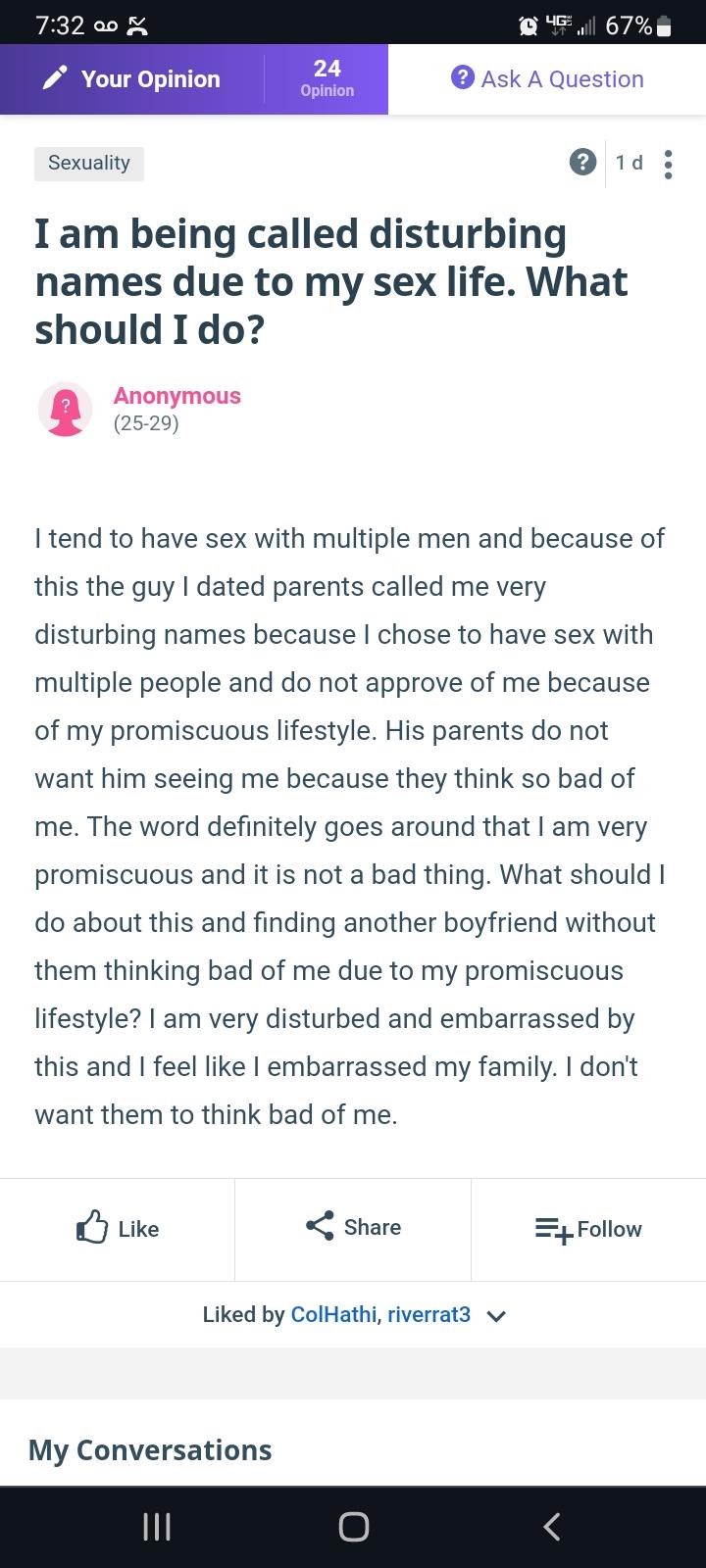The image size is (706, 1568).
Task: Open Android recent apps button
Action: tap(157, 1526)
